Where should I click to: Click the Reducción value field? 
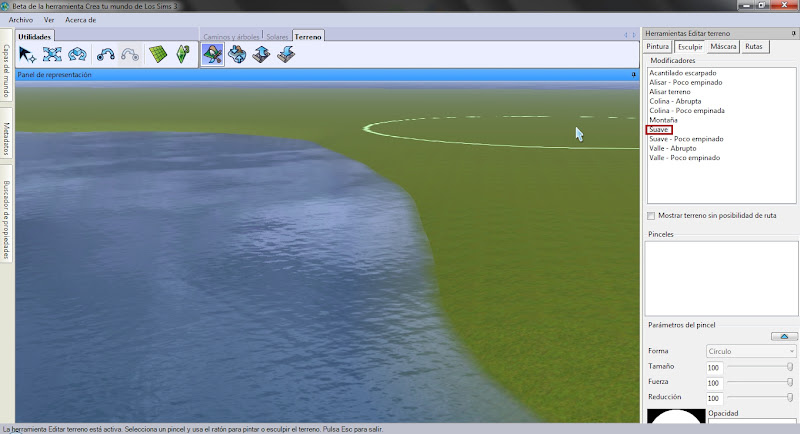[714, 398]
